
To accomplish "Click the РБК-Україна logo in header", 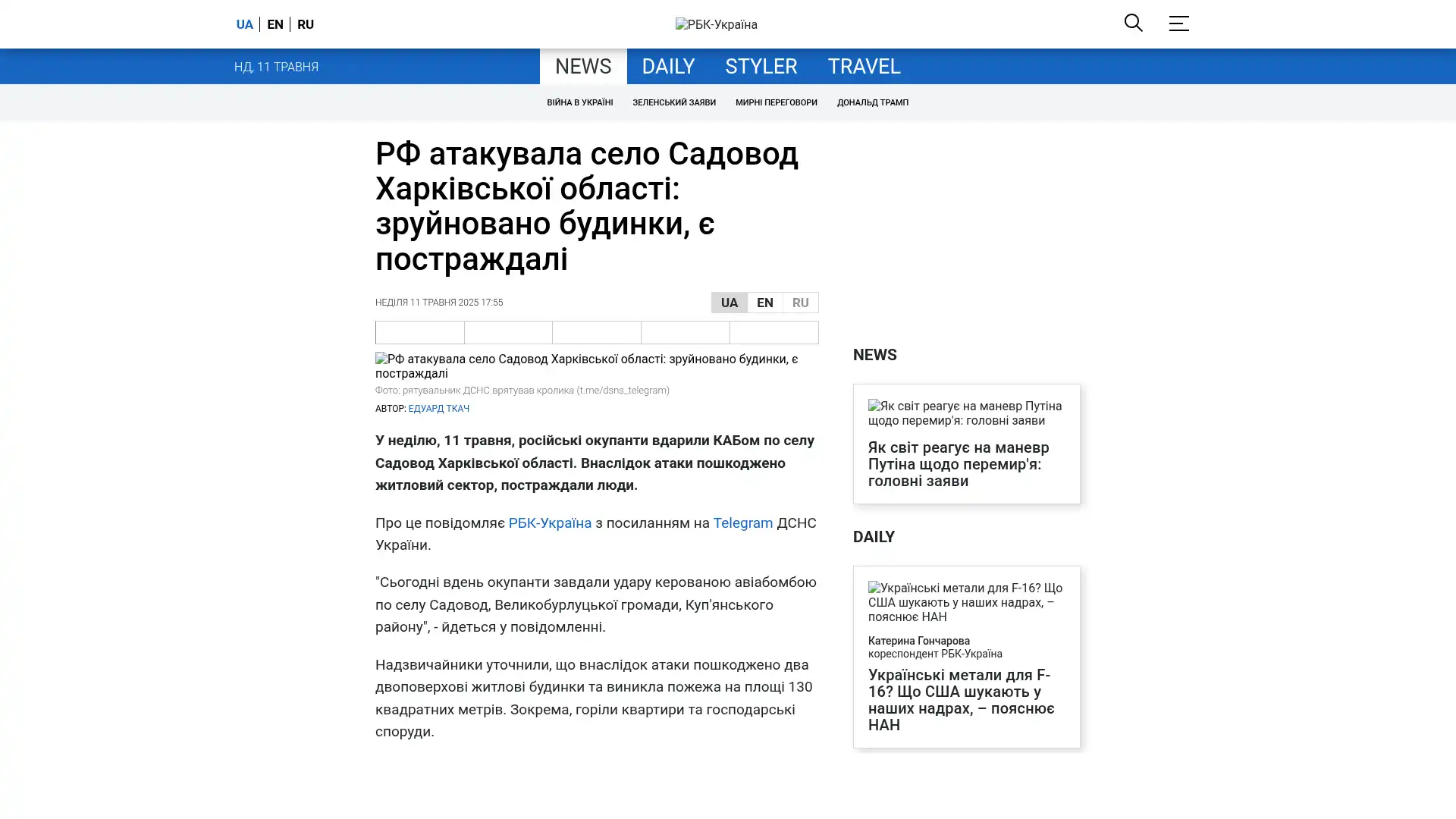I will [x=716, y=24].
